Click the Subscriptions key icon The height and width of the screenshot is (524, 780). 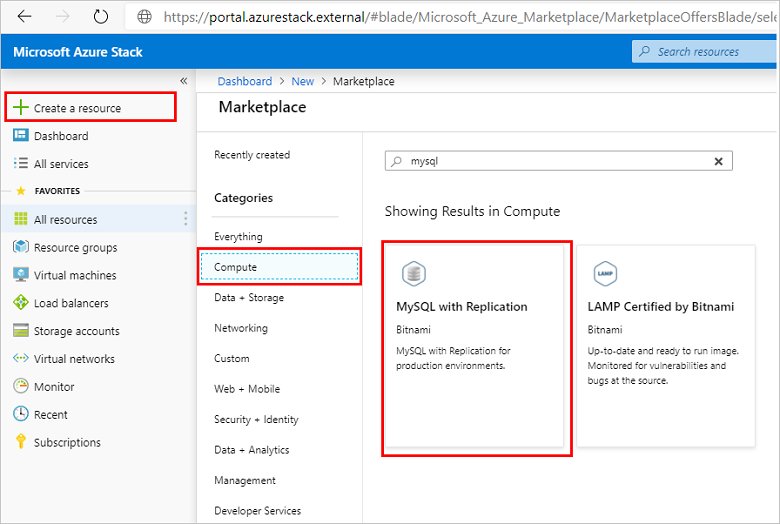(x=21, y=442)
